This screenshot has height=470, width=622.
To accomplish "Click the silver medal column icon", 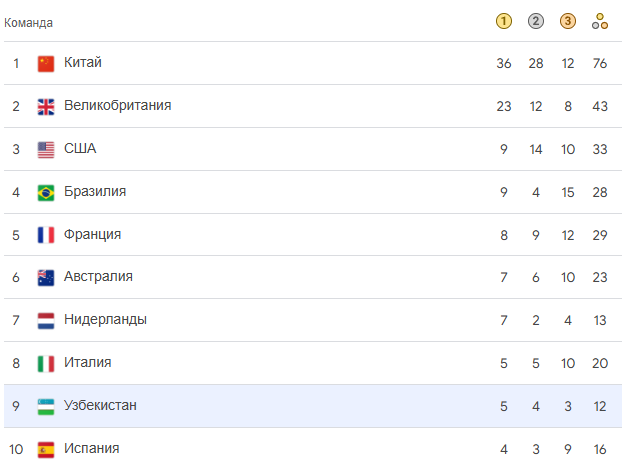I will (536, 21).
